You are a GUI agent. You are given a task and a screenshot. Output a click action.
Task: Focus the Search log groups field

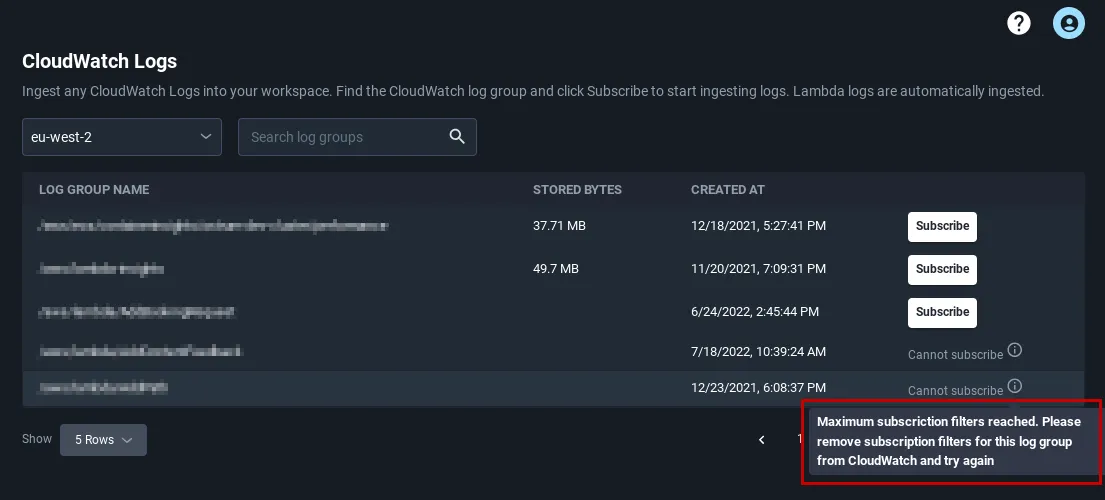click(357, 137)
